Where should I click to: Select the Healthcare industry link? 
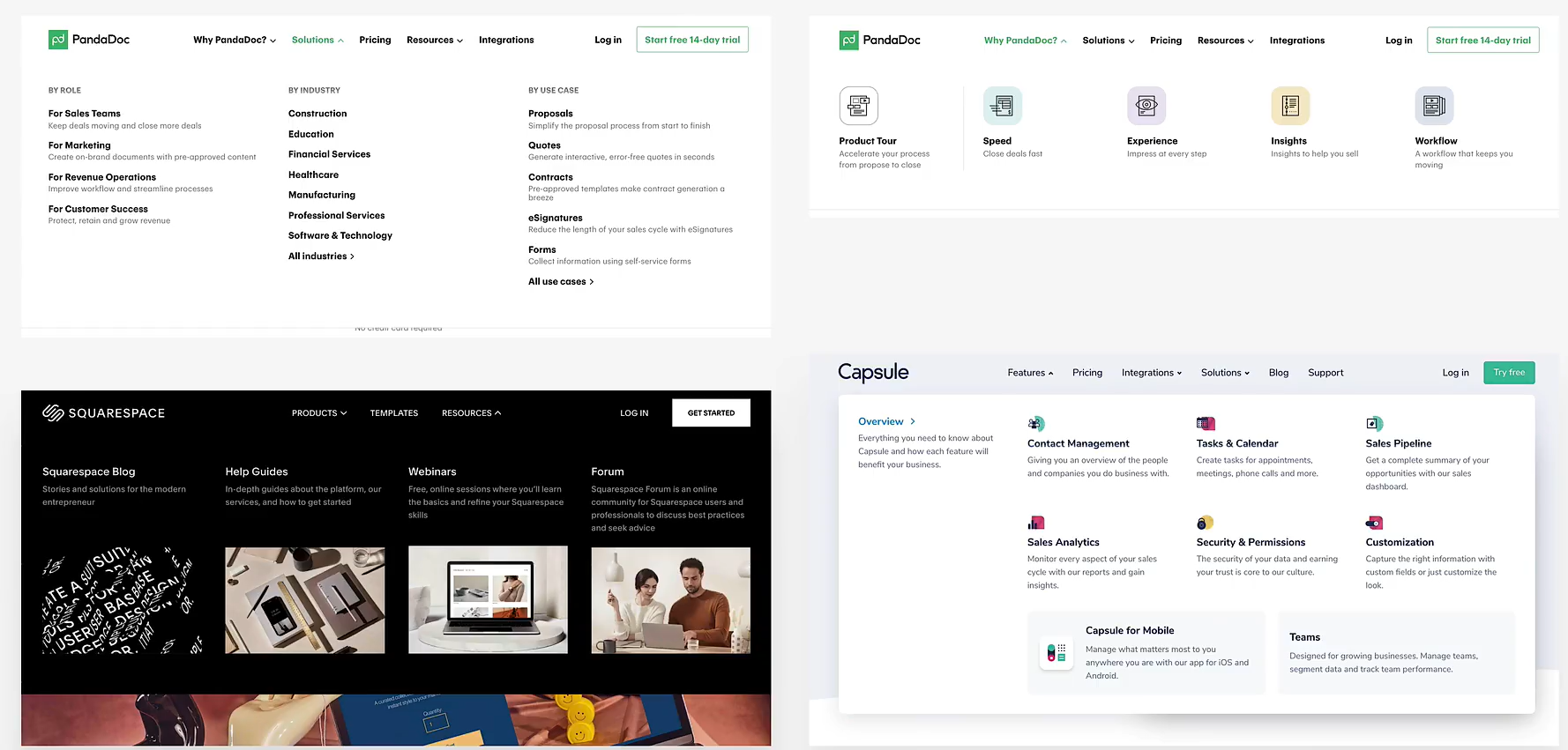(x=313, y=175)
